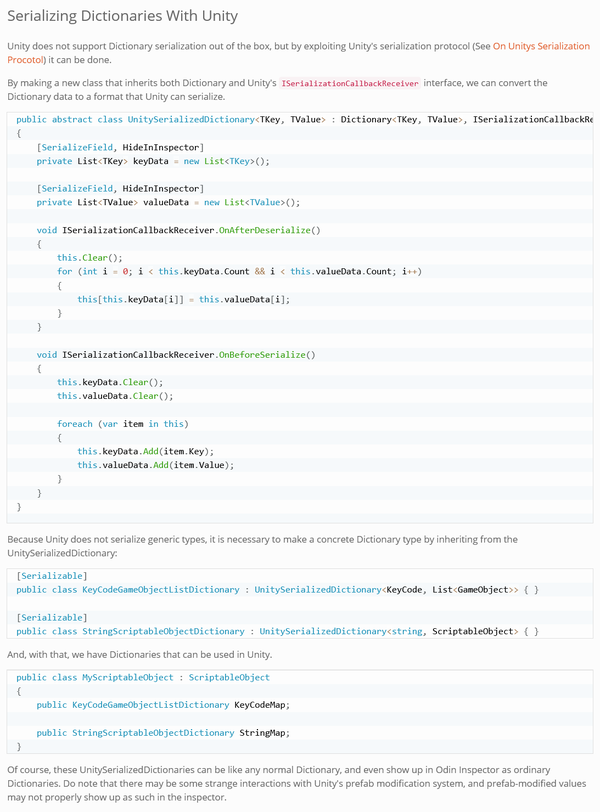Click the for loop line in OnAfterDeserialize
The height and width of the screenshot is (812, 600).
pos(239,271)
